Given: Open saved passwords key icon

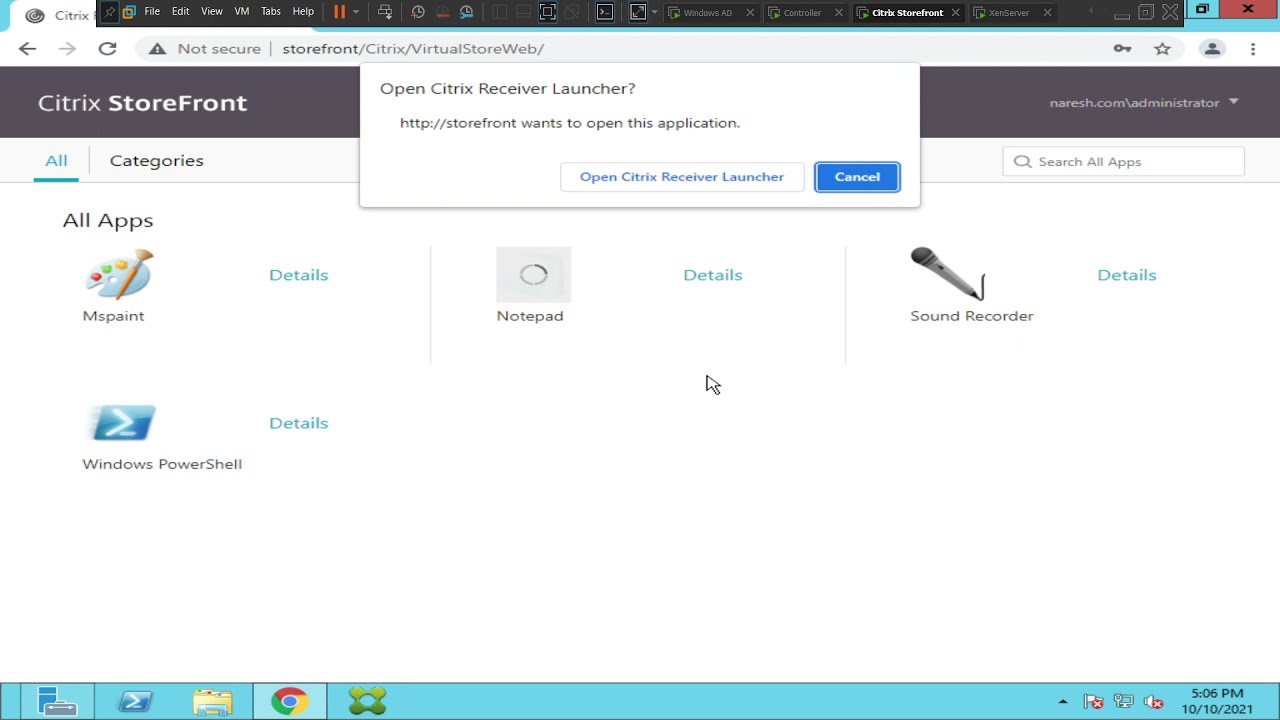Looking at the screenshot, I should pos(1122,48).
